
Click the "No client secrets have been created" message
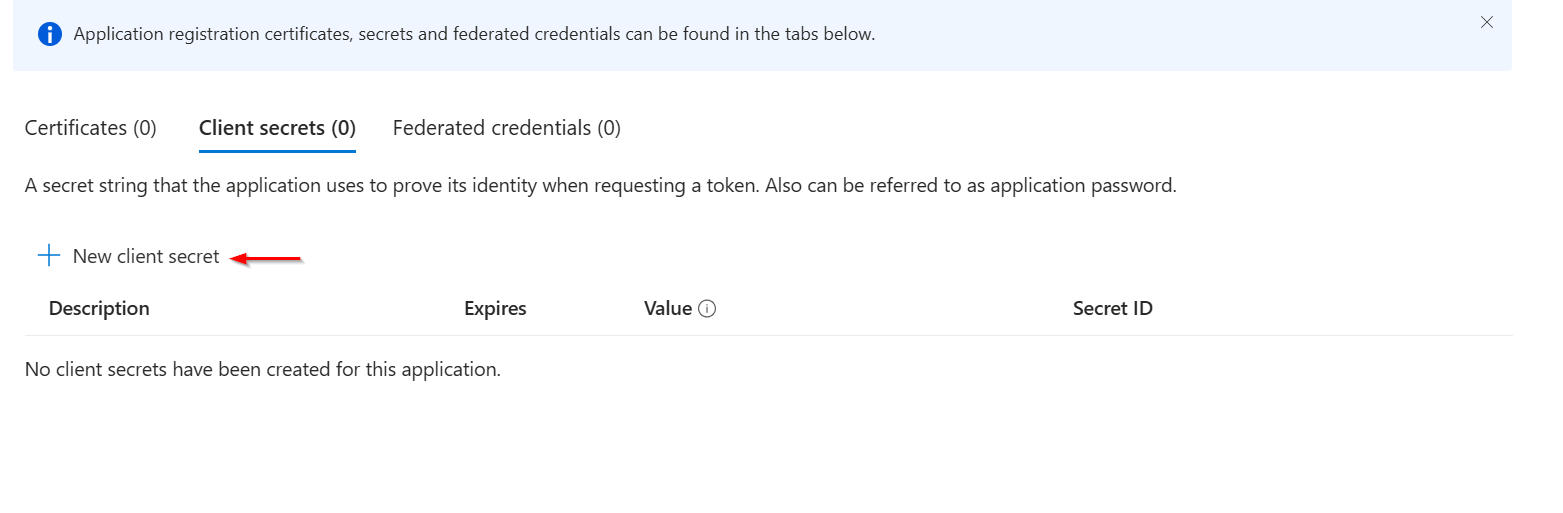(262, 369)
